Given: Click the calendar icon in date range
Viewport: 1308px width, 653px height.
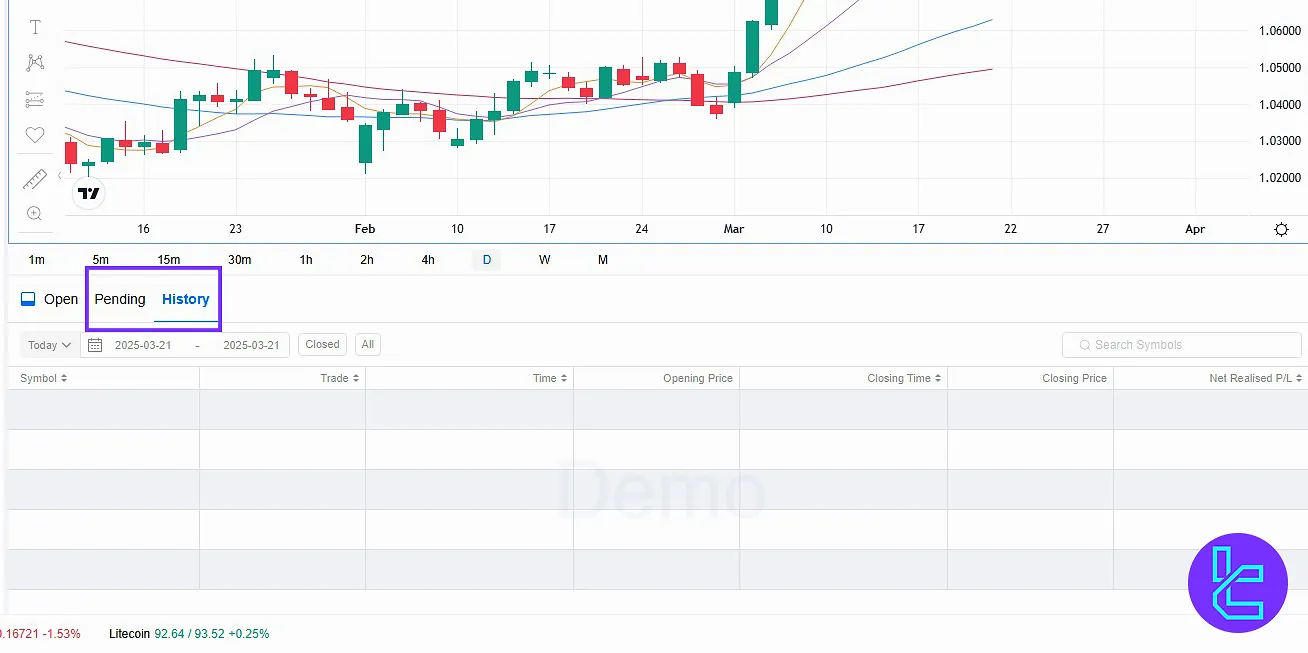Looking at the screenshot, I should pyautogui.click(x=96, y=345).
